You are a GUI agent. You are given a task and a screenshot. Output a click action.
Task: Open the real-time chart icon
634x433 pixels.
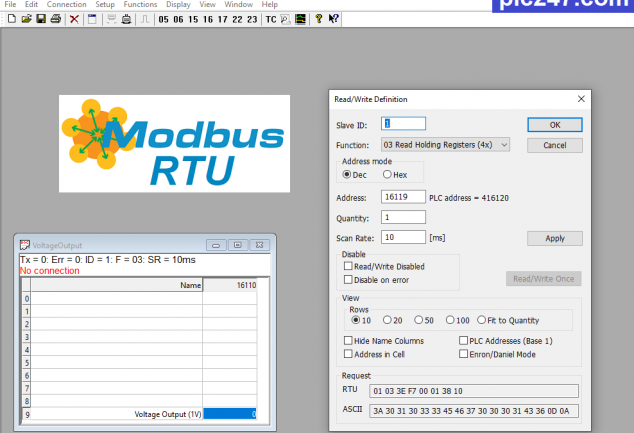pyautogui.click(x=300, y=19)
